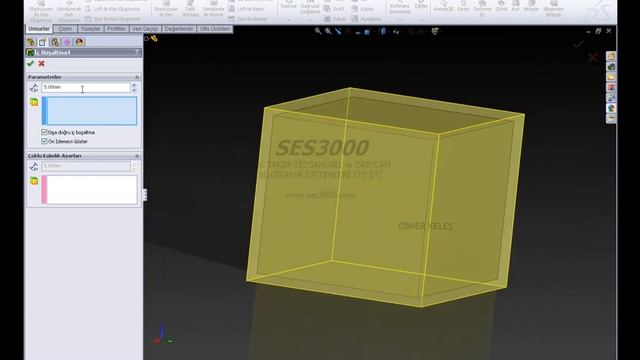
Task: Open the Profiller tab
Action: (x=116, y=29)
